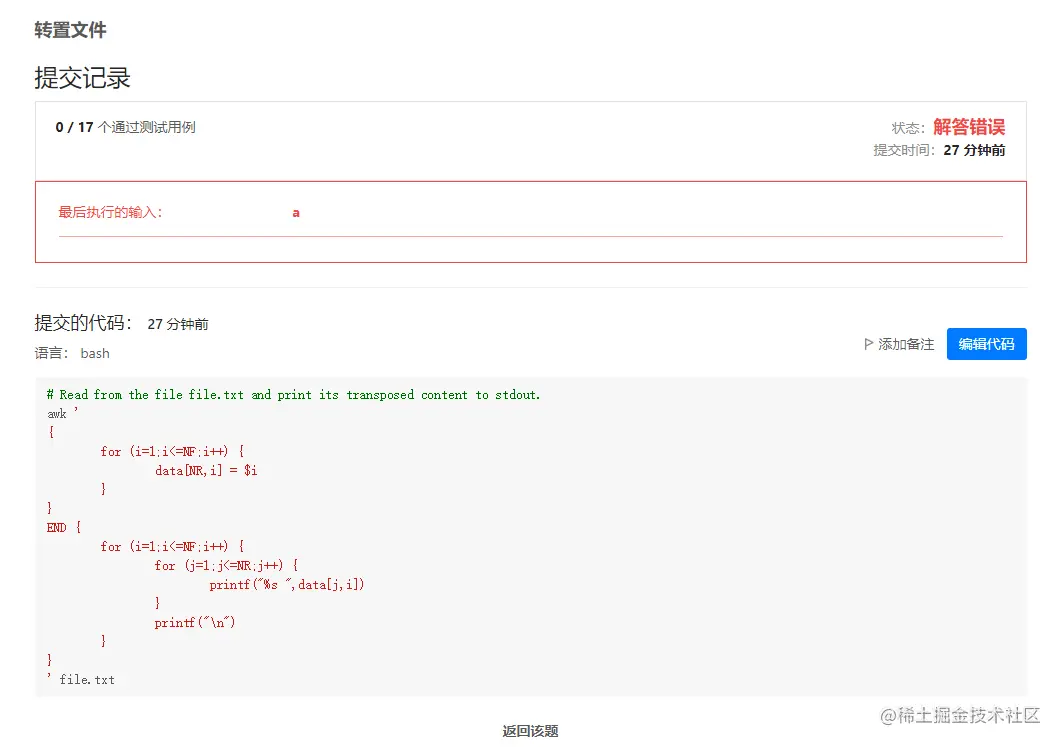Click the data[NR,i] = $i line

(x=206, y=470)
